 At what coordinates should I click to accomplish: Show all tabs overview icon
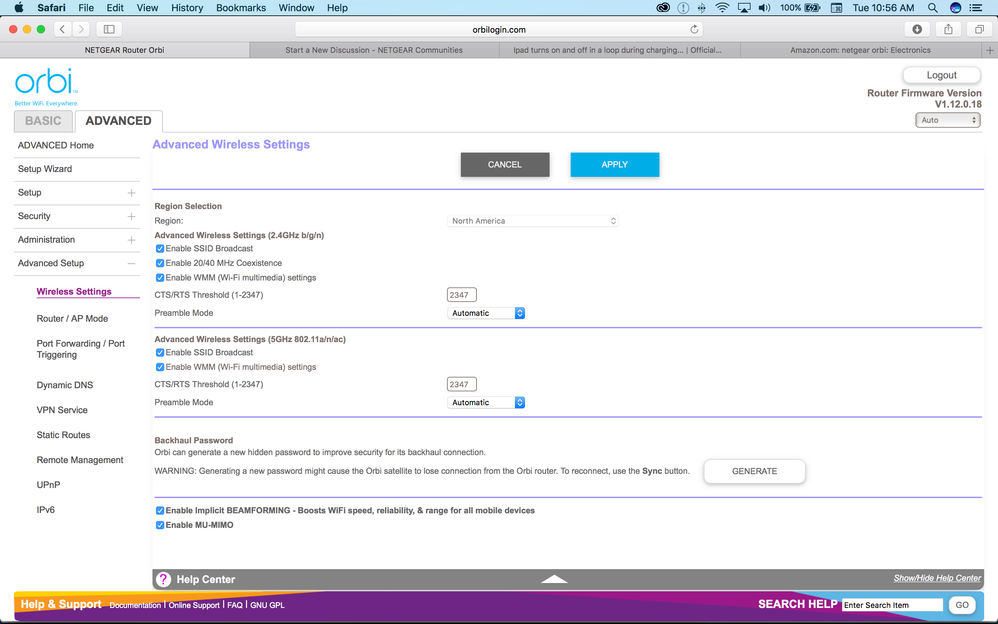[x=980, y=29]
